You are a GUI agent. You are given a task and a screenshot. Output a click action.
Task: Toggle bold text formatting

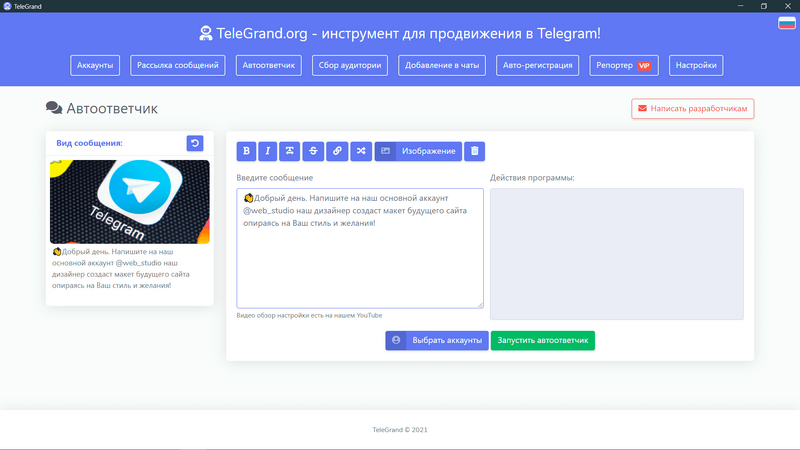(x=246, y=151)
